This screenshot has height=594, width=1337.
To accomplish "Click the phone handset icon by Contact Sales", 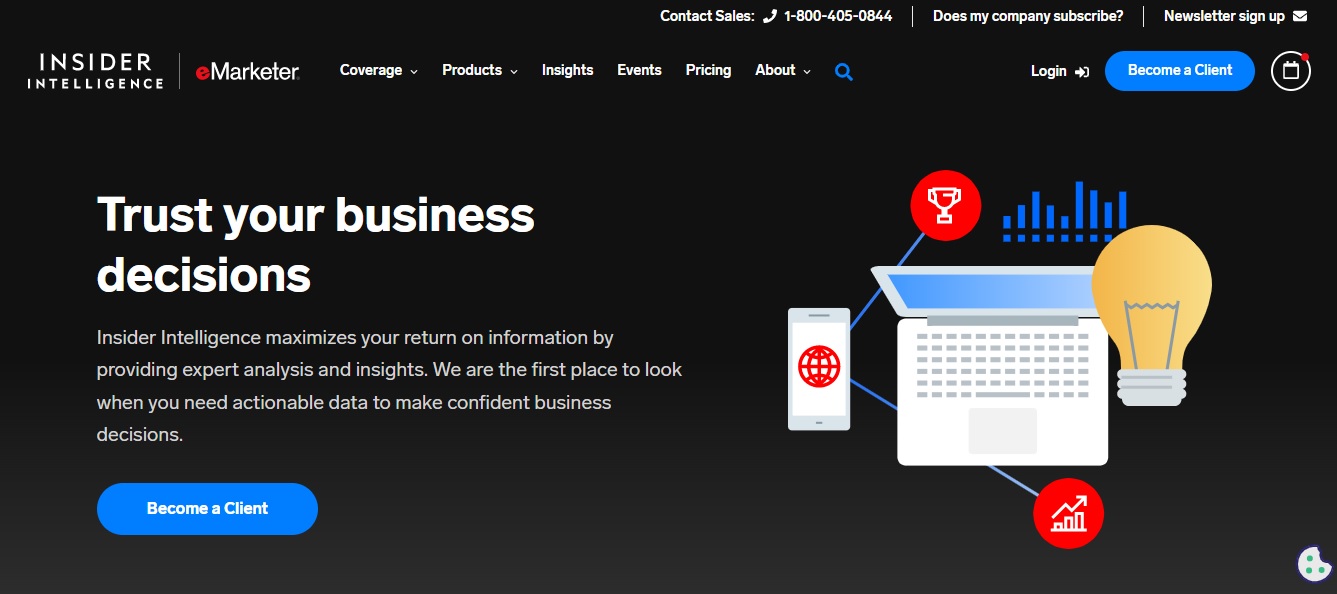I will click(769, 16).
